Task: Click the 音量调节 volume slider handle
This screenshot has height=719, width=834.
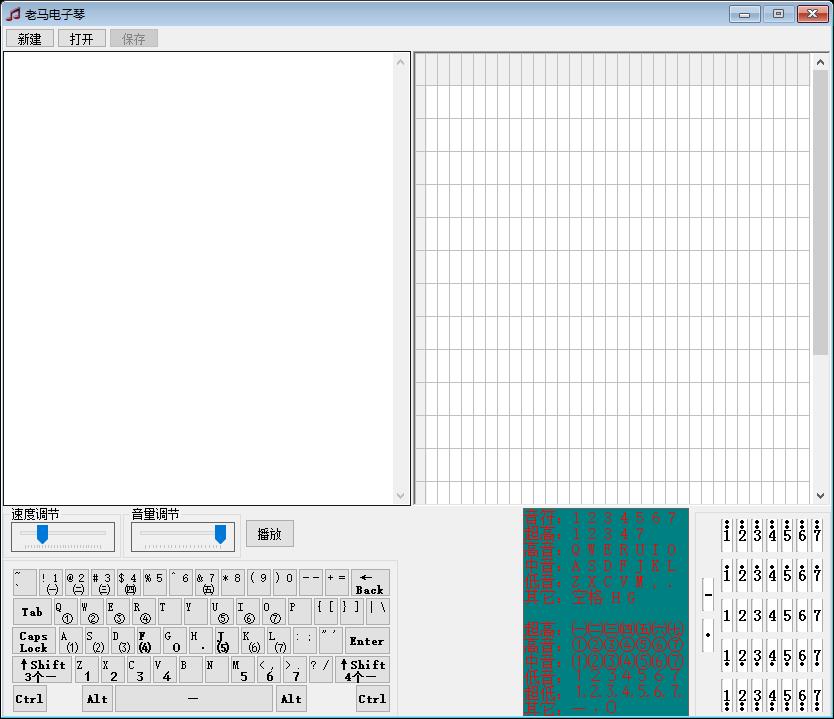Action: [x=220, y=535]
